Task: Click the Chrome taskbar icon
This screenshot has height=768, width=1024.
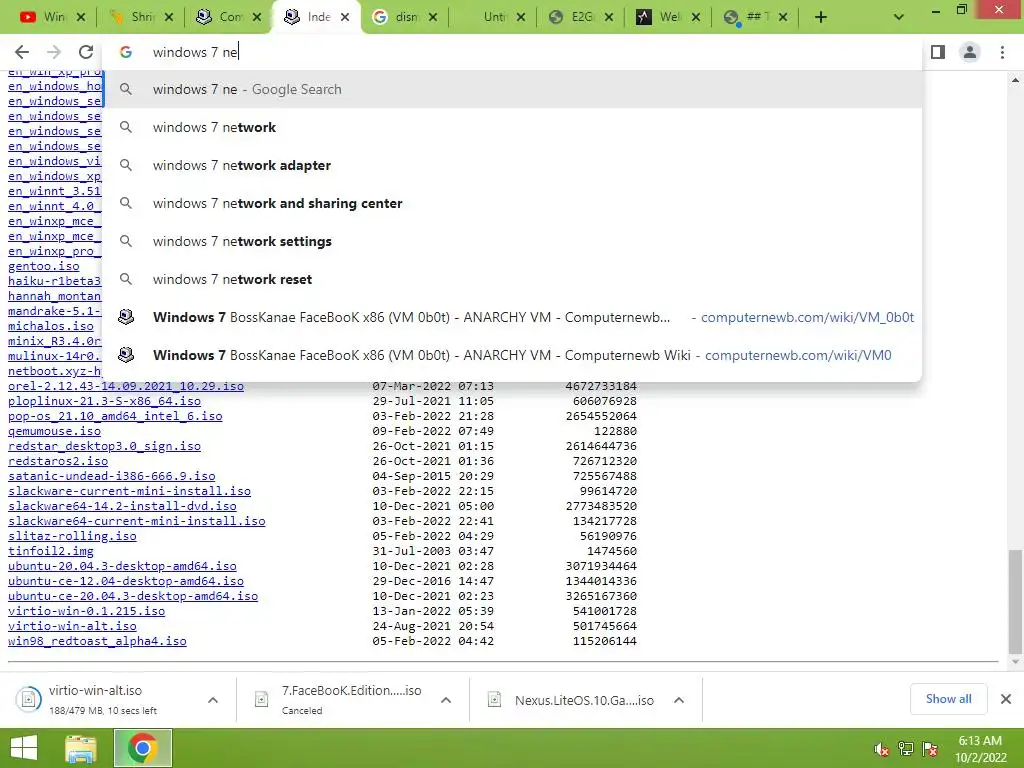Action: point(142,748)
